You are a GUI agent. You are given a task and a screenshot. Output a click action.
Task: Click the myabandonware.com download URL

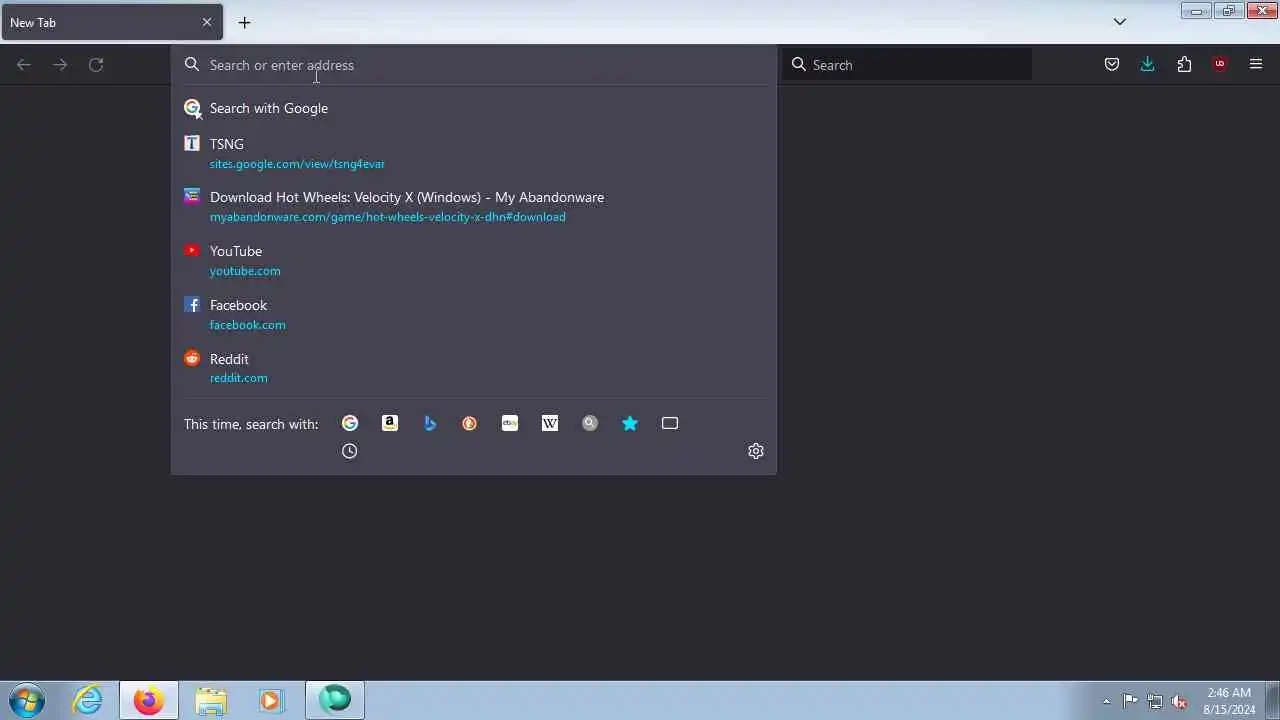coord(387,217)
